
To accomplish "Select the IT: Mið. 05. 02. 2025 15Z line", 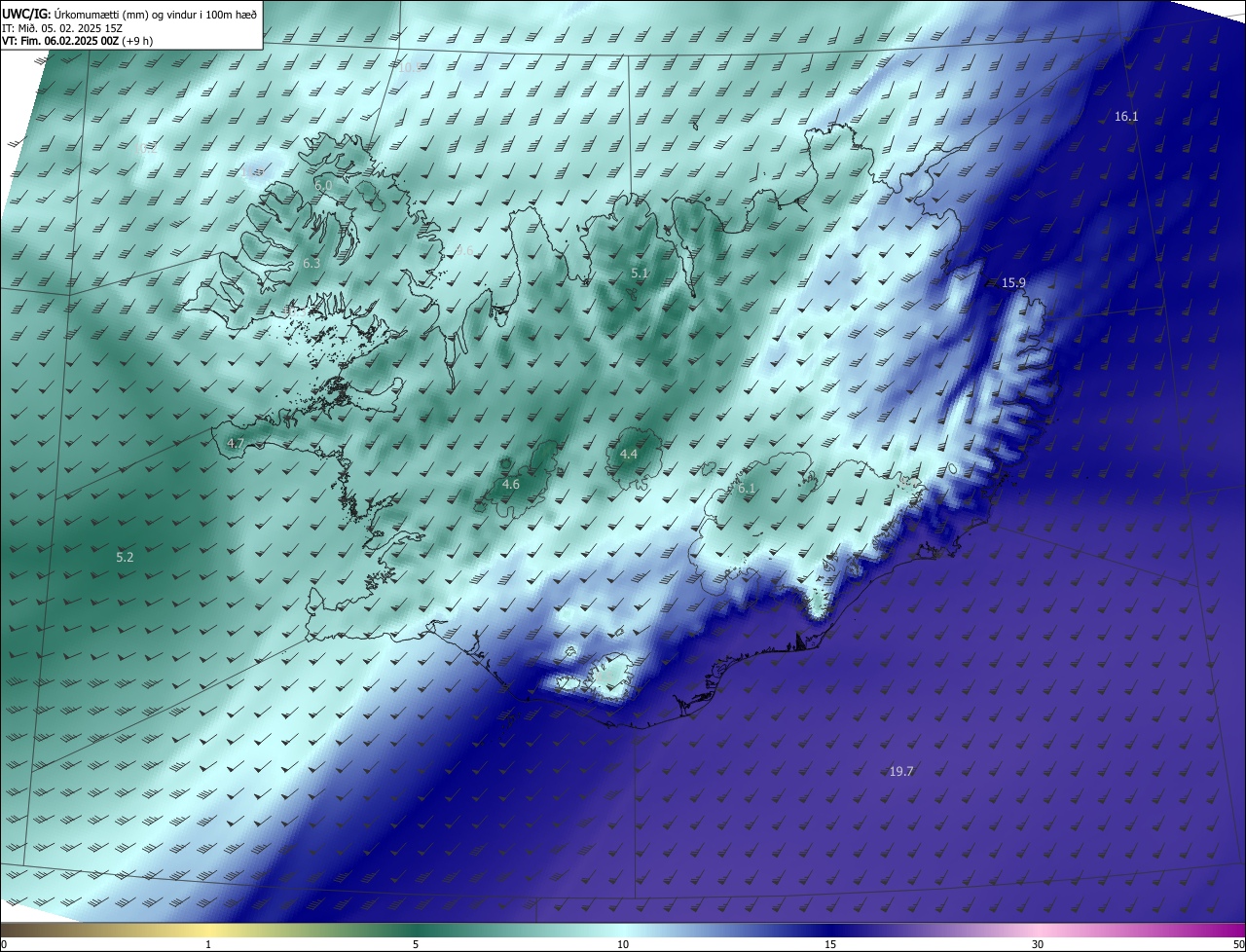I will tap(62, 28).
